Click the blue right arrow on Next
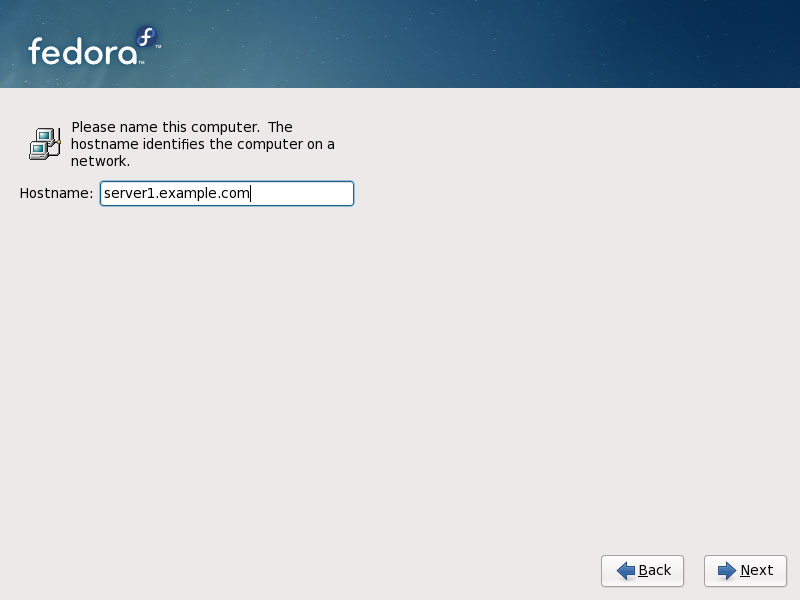 [727, 570]
